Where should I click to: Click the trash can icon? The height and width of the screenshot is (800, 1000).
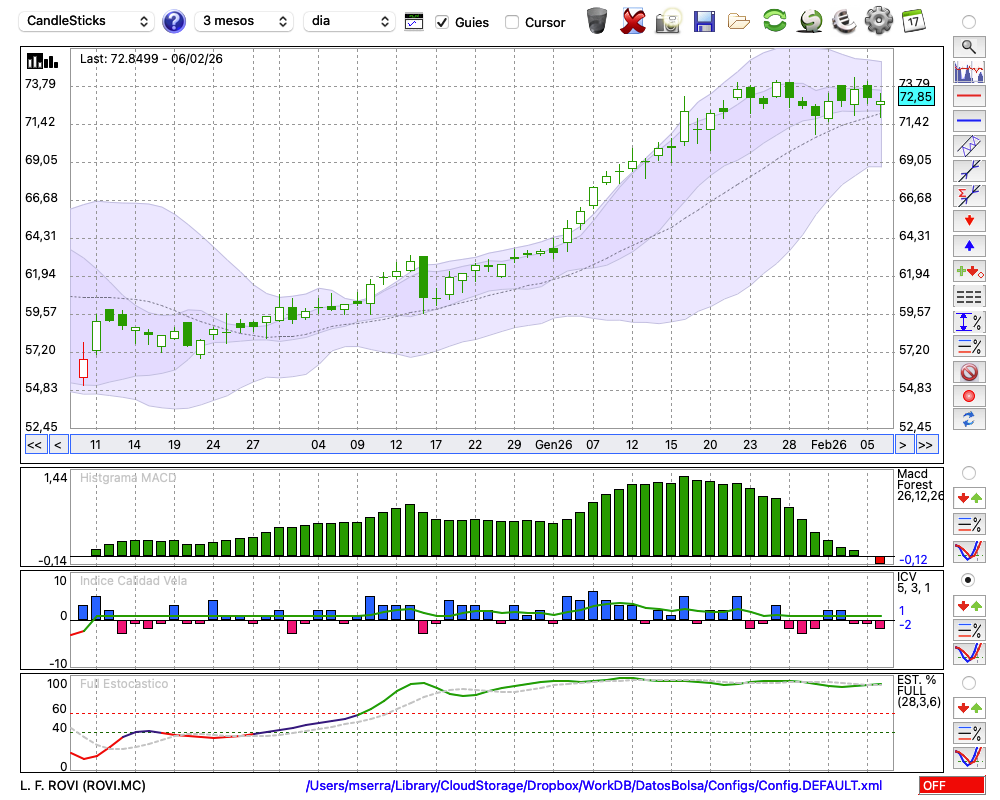pos(597,21)
